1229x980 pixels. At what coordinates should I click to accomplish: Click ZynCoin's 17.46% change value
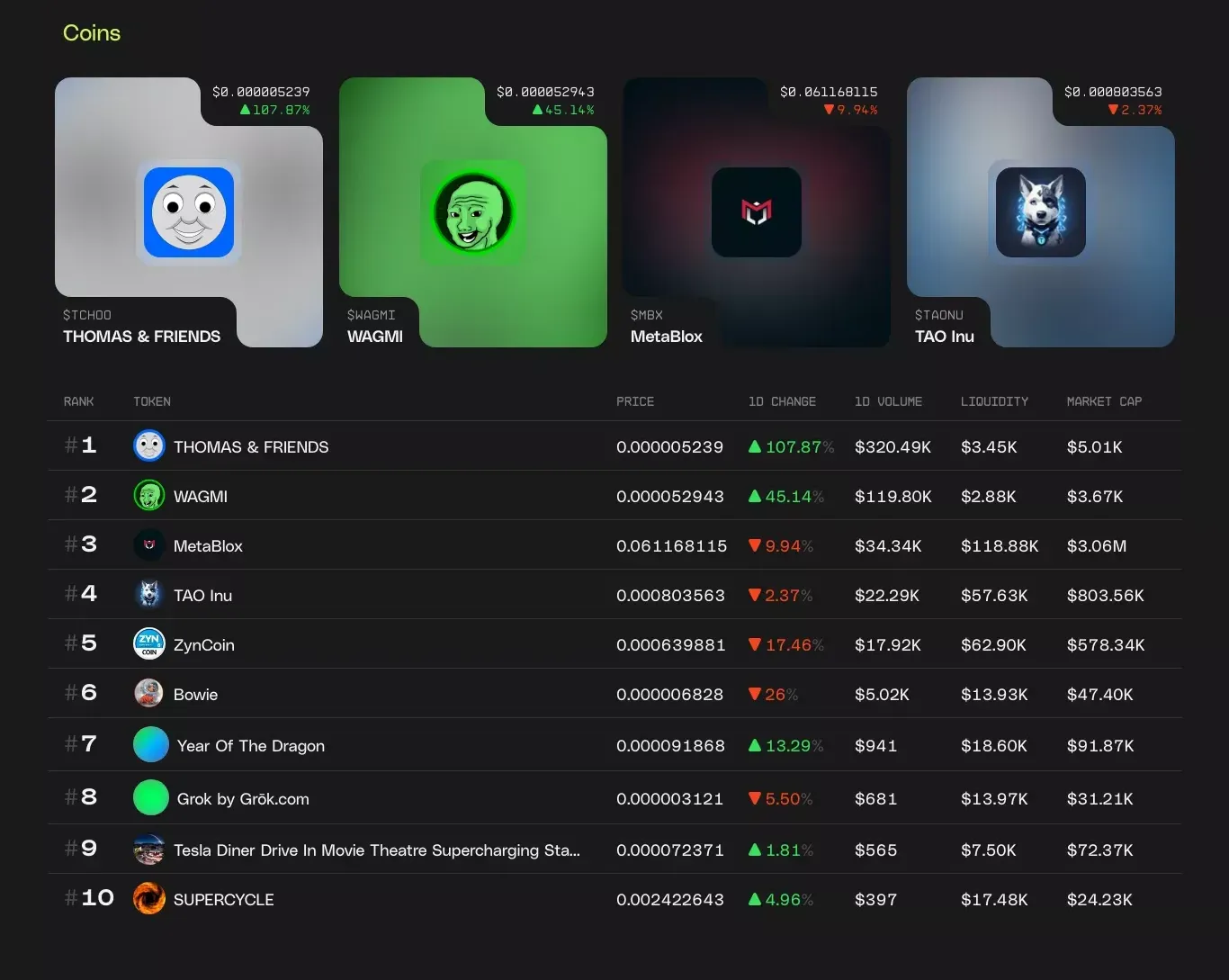point(786,645)
